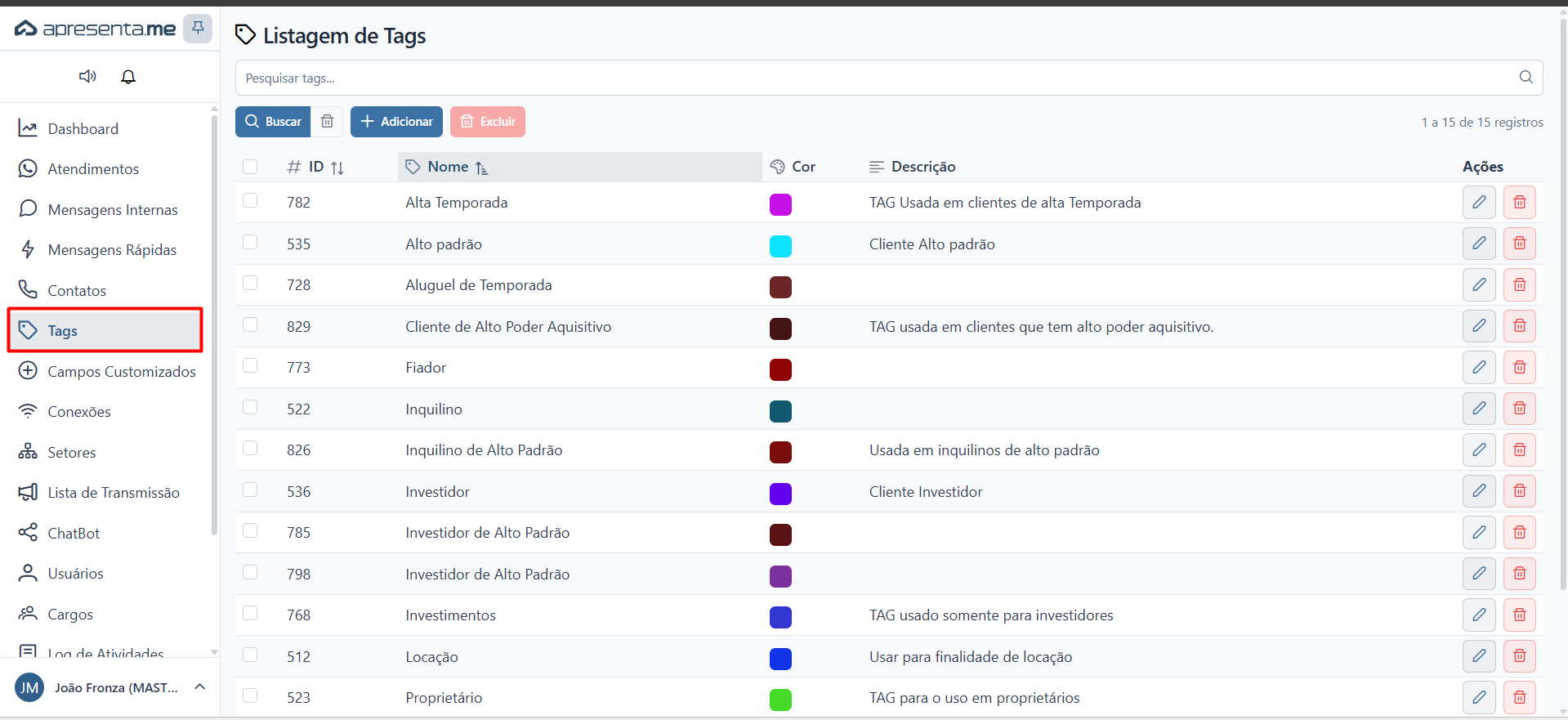This screenshot has height=720, width=1568.
Task: Tick the checkbox for Inquilino ID 522
Action: pos(250,408)
